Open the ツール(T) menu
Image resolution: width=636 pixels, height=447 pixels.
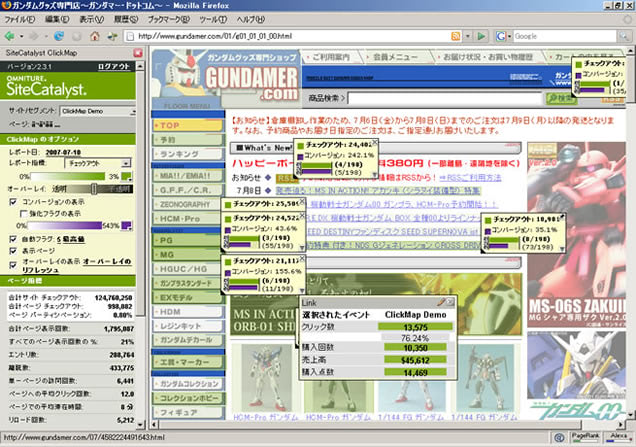tap(213, 19)
